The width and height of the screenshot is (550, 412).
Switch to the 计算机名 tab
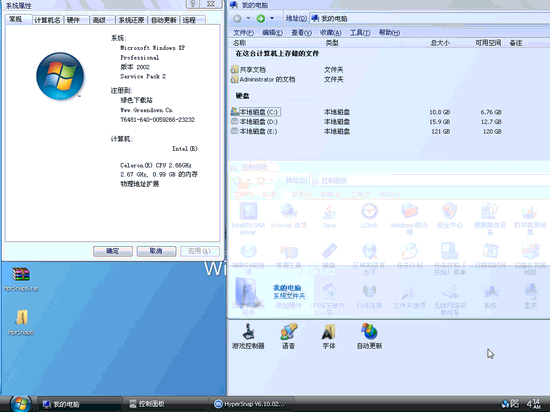tap(47, 20)
